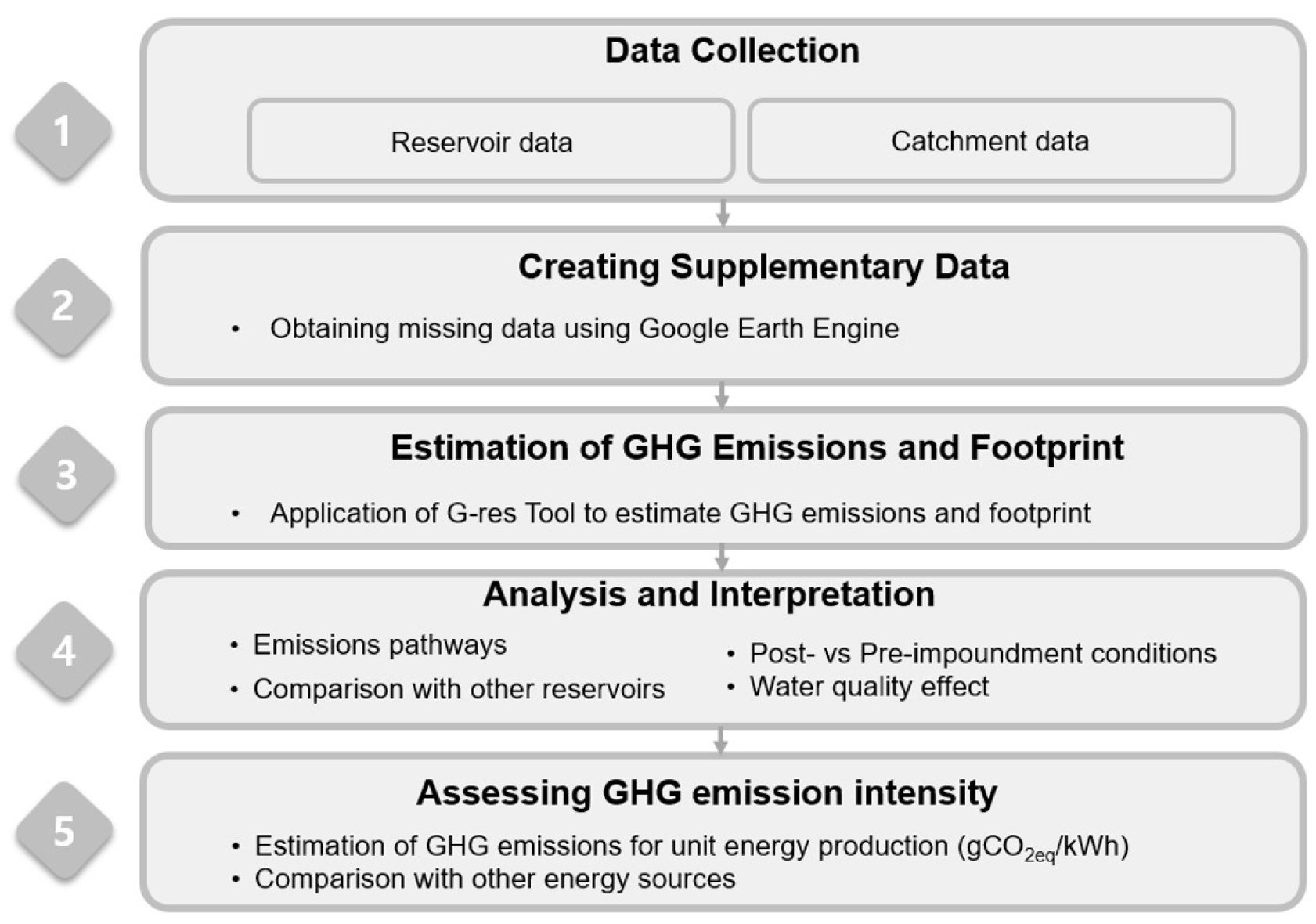1316x924 pixels.
Task: Click Comparison with other energy sources bullet
Action: [x=495, y=879]
